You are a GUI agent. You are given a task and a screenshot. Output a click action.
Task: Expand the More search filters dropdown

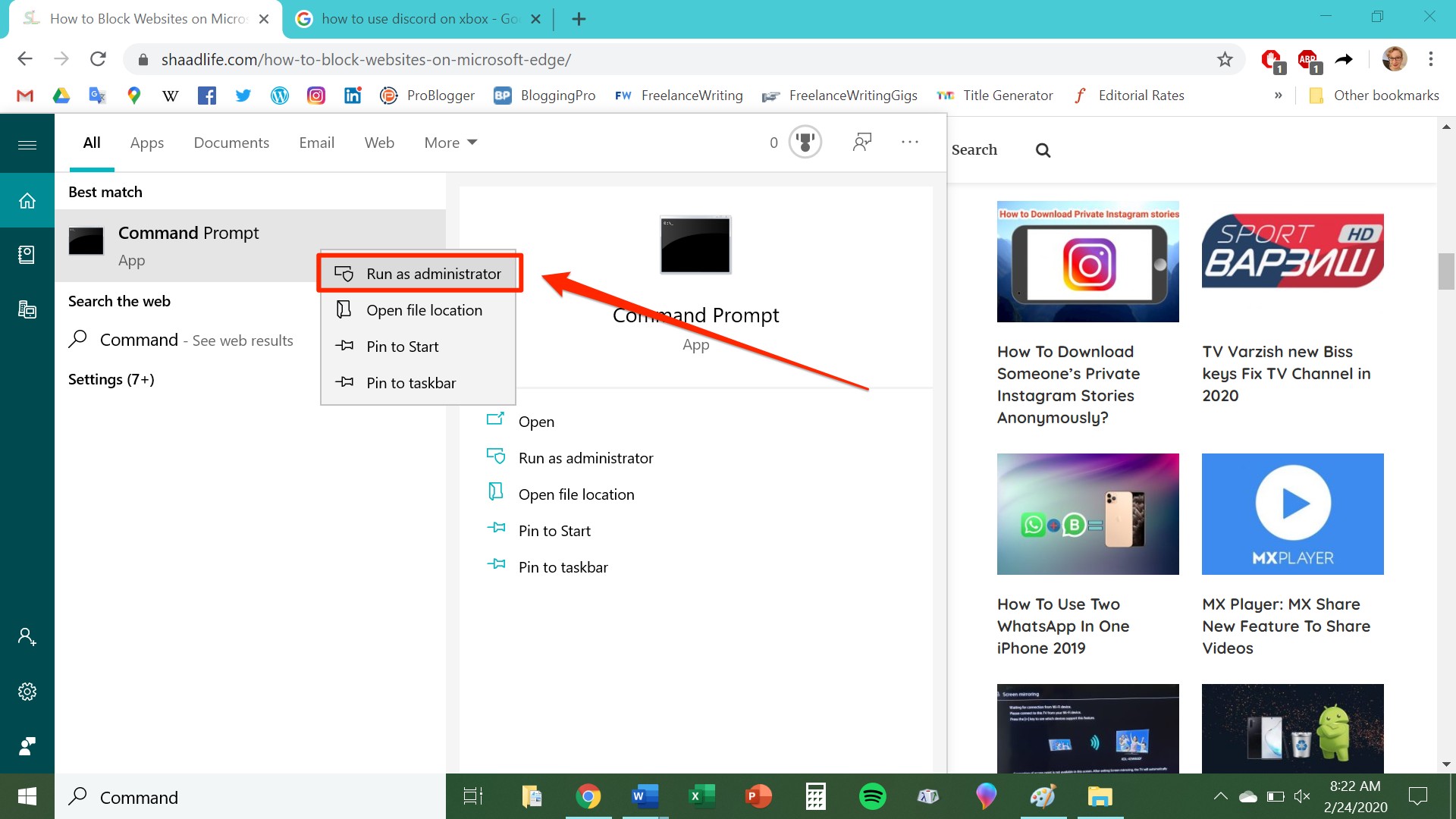450,142
